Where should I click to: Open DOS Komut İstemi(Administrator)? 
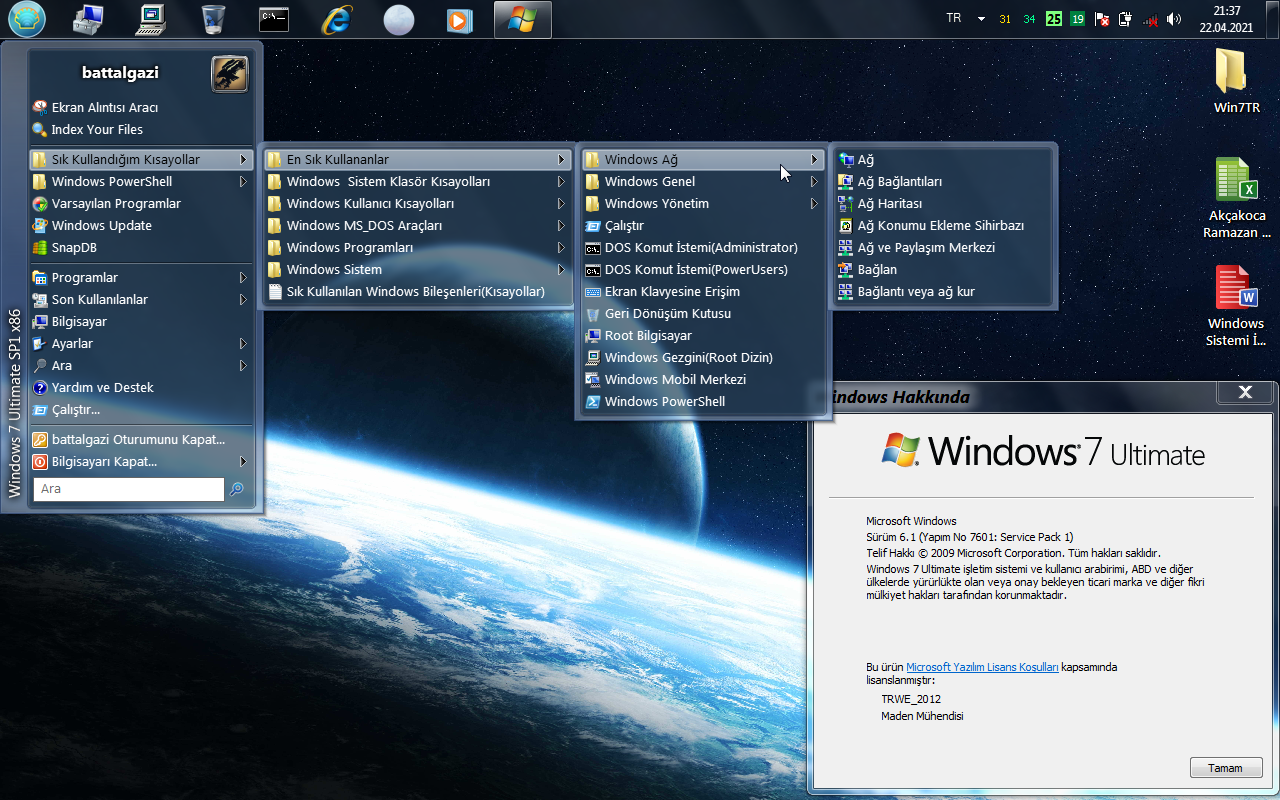pos(702,247)
